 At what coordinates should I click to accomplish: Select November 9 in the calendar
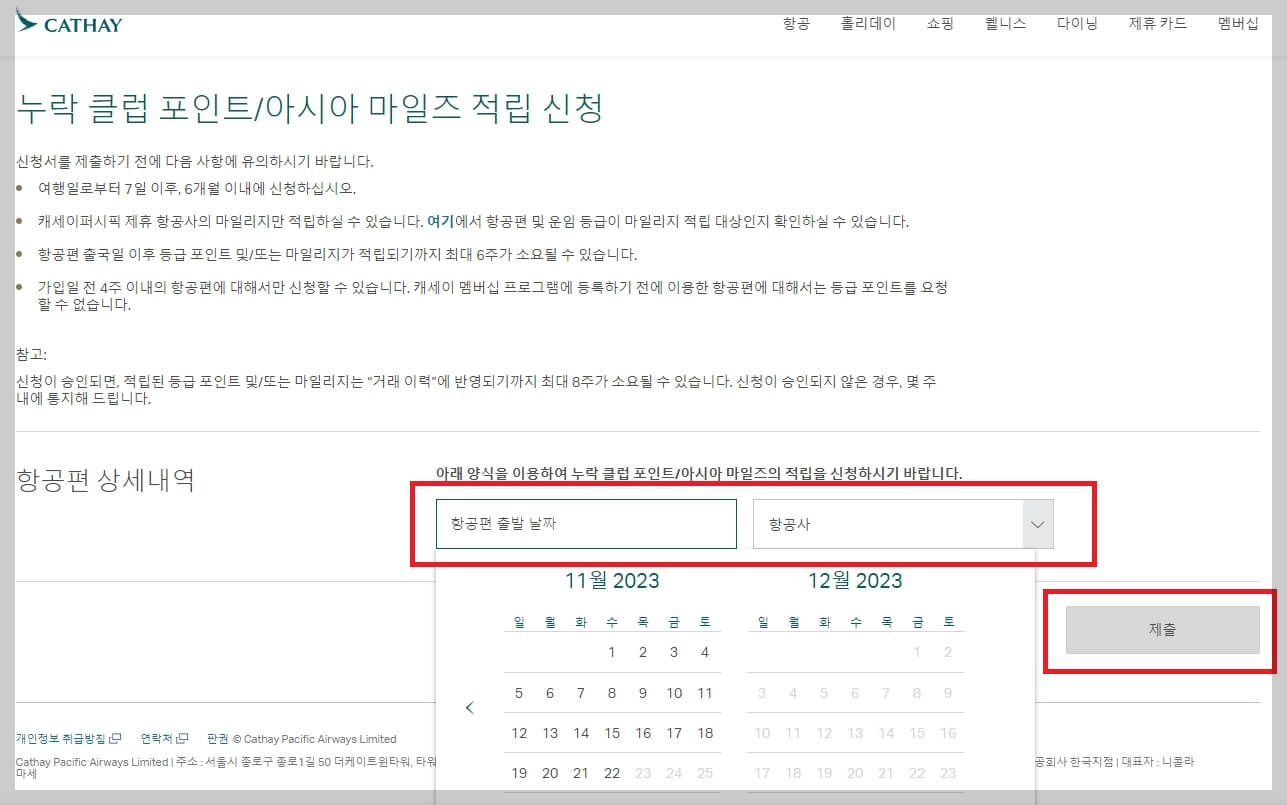click(x=643, y=693)
